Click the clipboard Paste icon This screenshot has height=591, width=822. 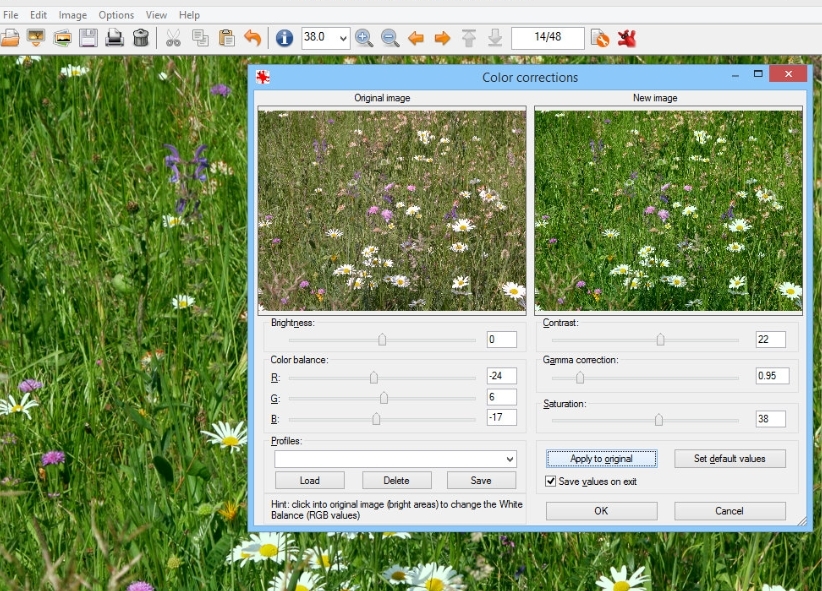tap(226, 38)
